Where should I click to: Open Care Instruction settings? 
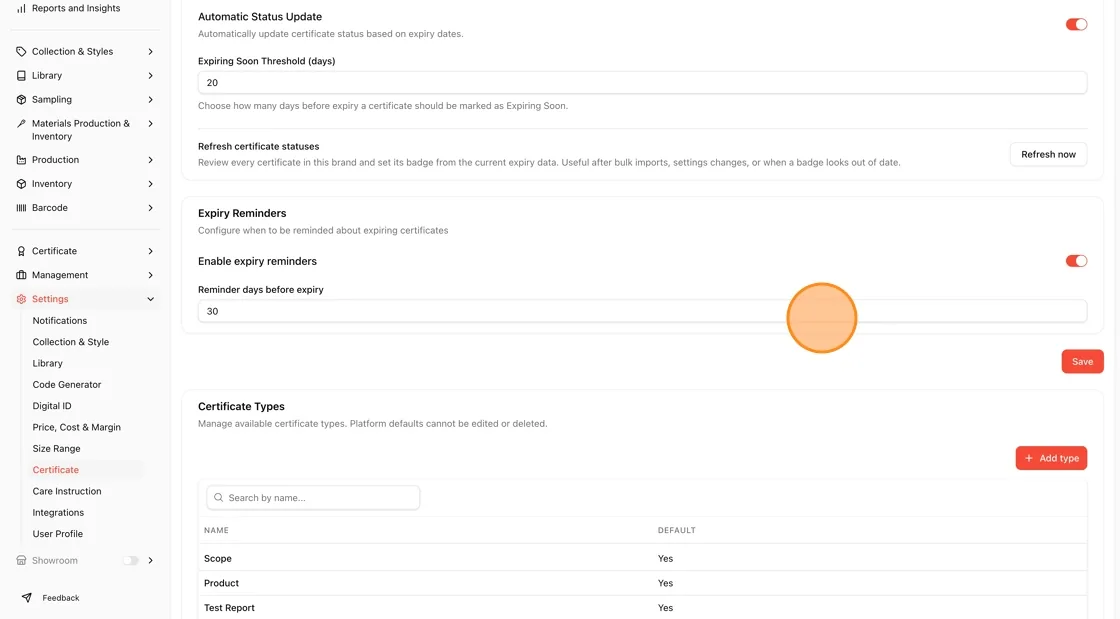(67, 491)
